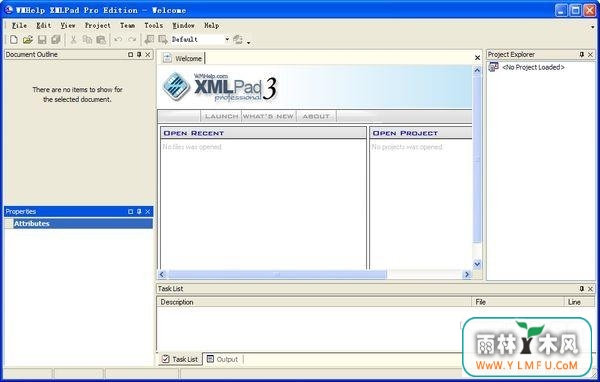The width and height of the screenshot is (600, 382).
Task: Open the Edit menu
Action: [x=43, y=25]
